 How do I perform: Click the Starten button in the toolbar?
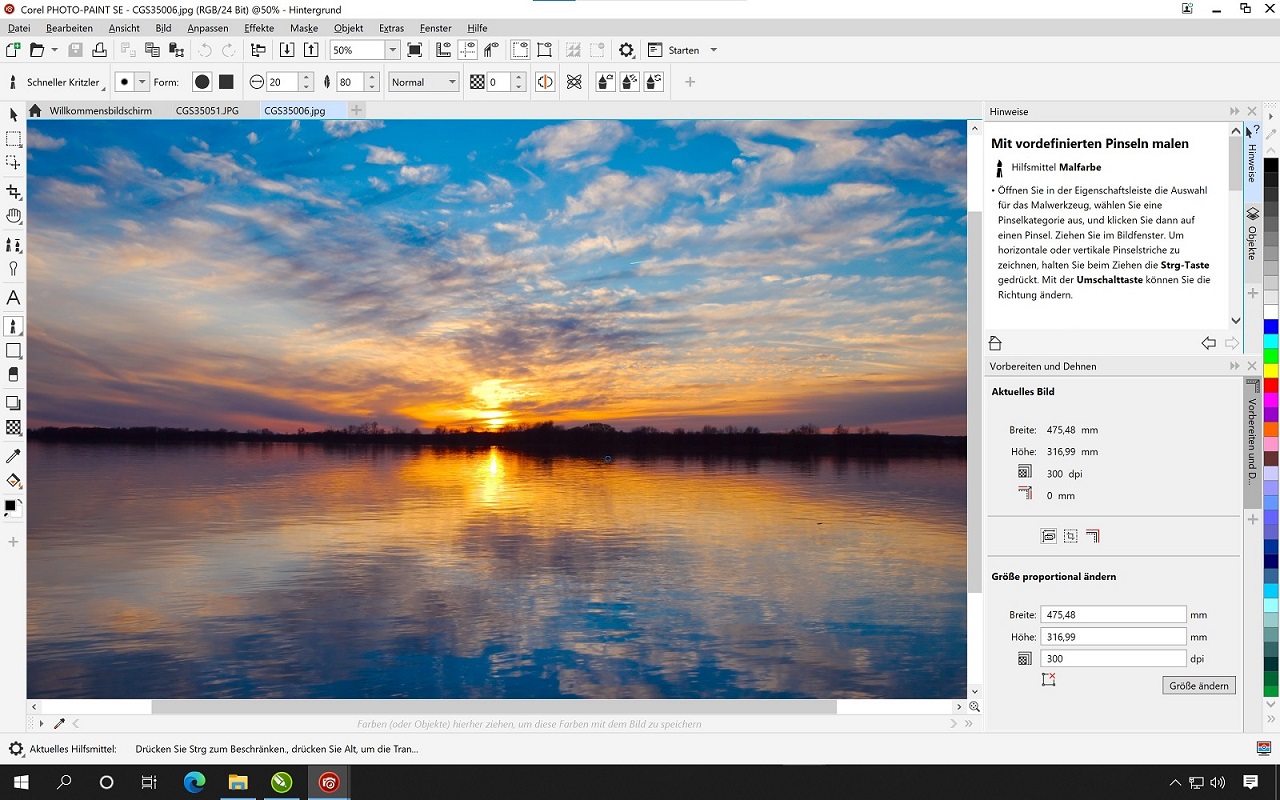pyautogui.click(x=683, y=49)
